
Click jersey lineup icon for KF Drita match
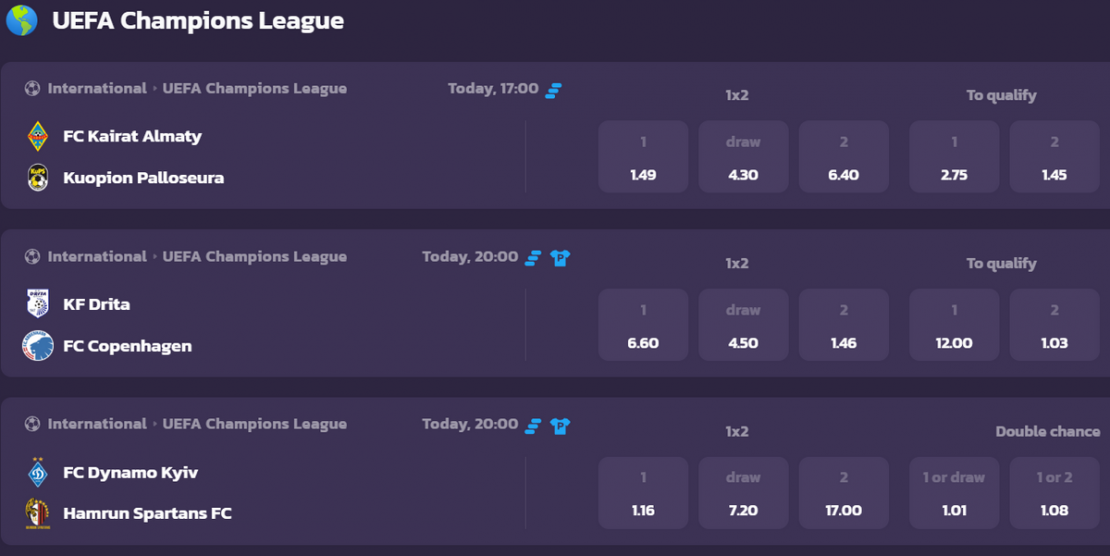[x=560, y=258]
